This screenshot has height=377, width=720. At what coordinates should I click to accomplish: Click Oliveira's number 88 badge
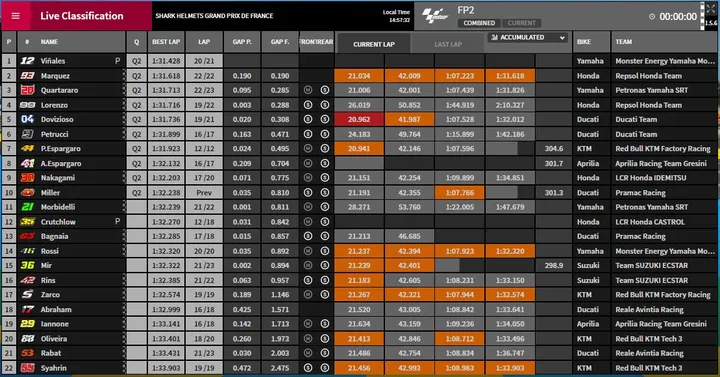(x=28, y=338)
